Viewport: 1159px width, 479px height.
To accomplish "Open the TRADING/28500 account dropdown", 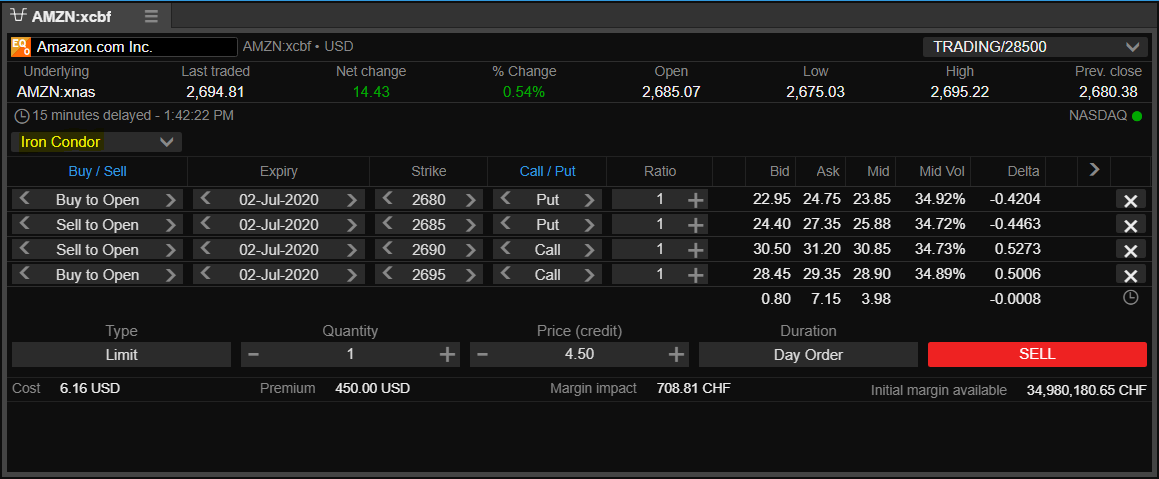I will (1034, 47).
